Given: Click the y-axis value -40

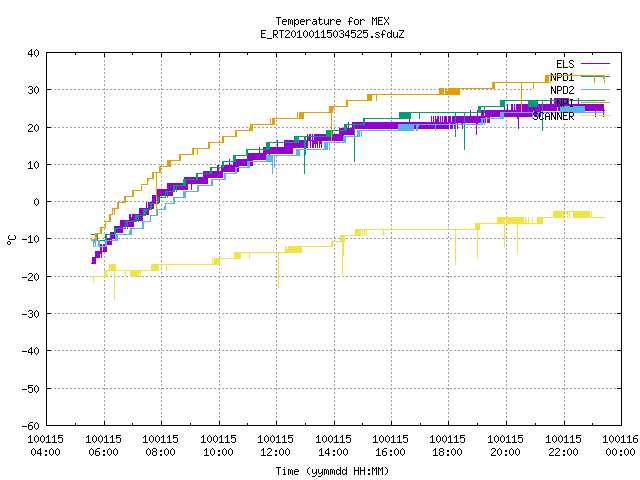Looking at the screenshot, I should click(31, 351).
